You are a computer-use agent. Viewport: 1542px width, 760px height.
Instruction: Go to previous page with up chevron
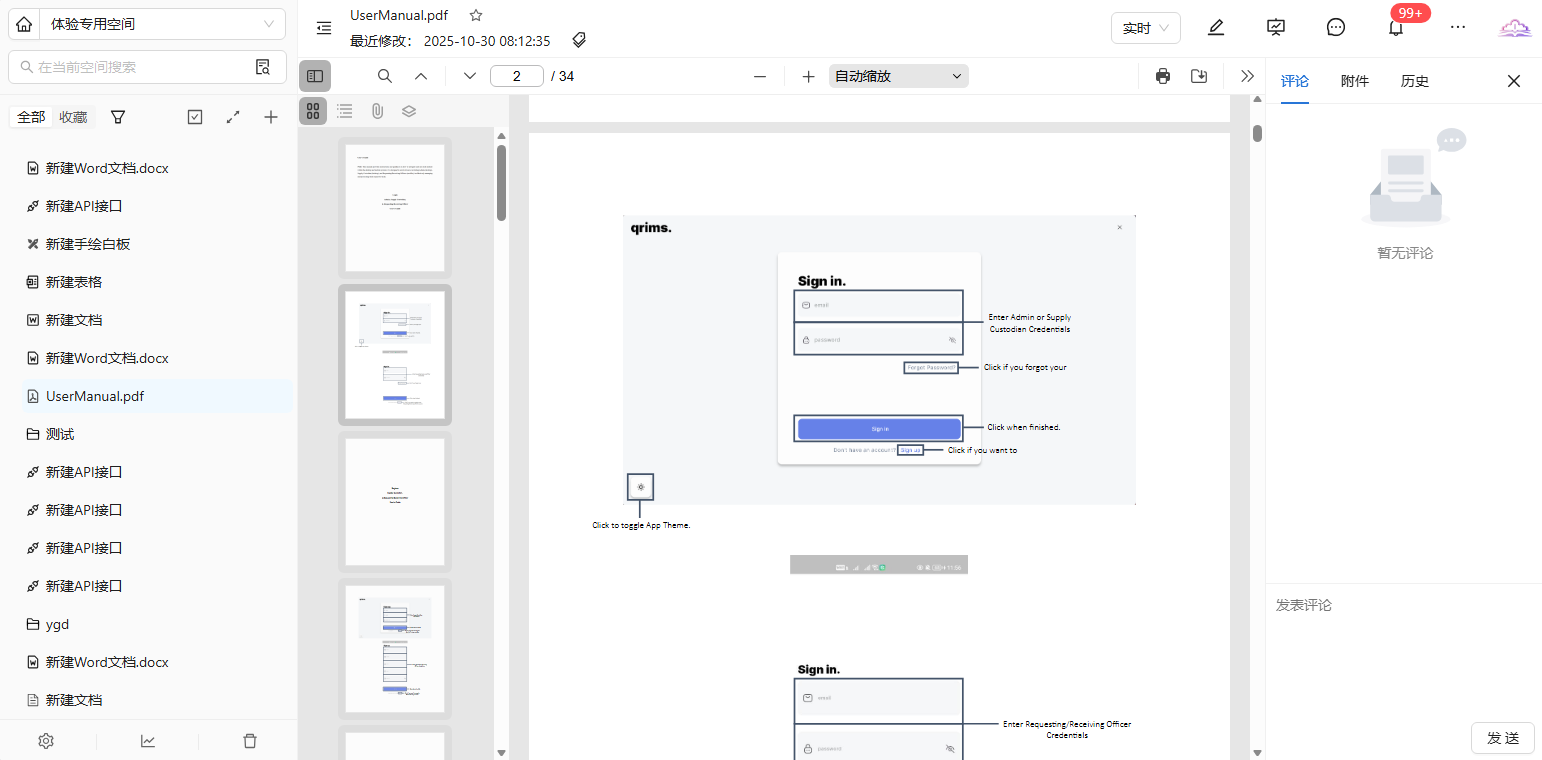pyautogui.click(x=421, y=76)
